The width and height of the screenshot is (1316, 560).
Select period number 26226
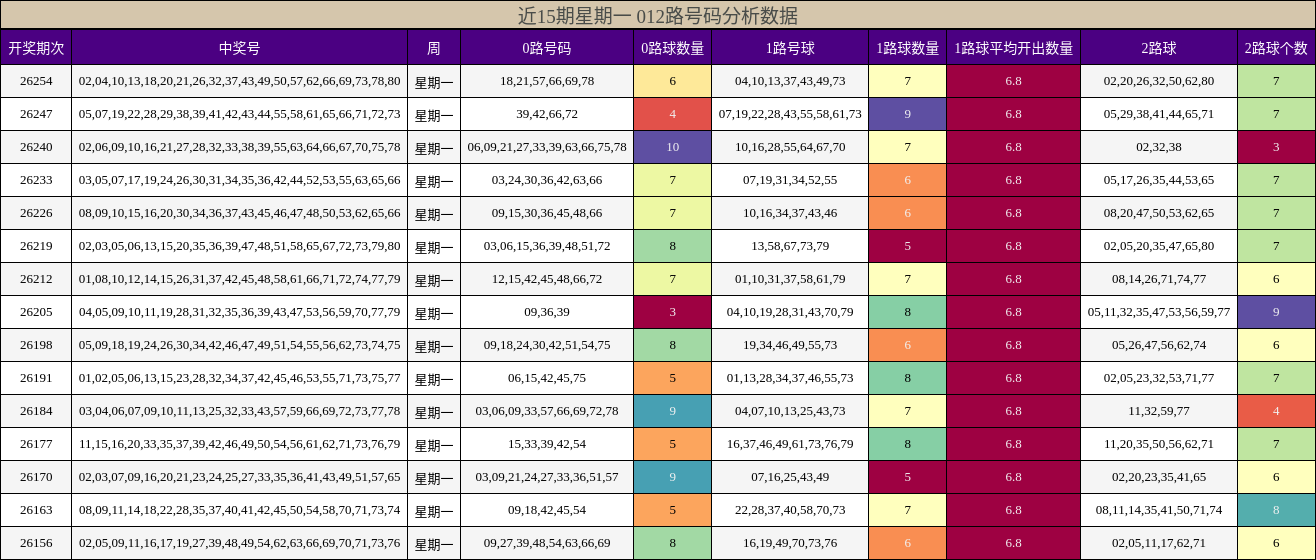pos(36,213)
